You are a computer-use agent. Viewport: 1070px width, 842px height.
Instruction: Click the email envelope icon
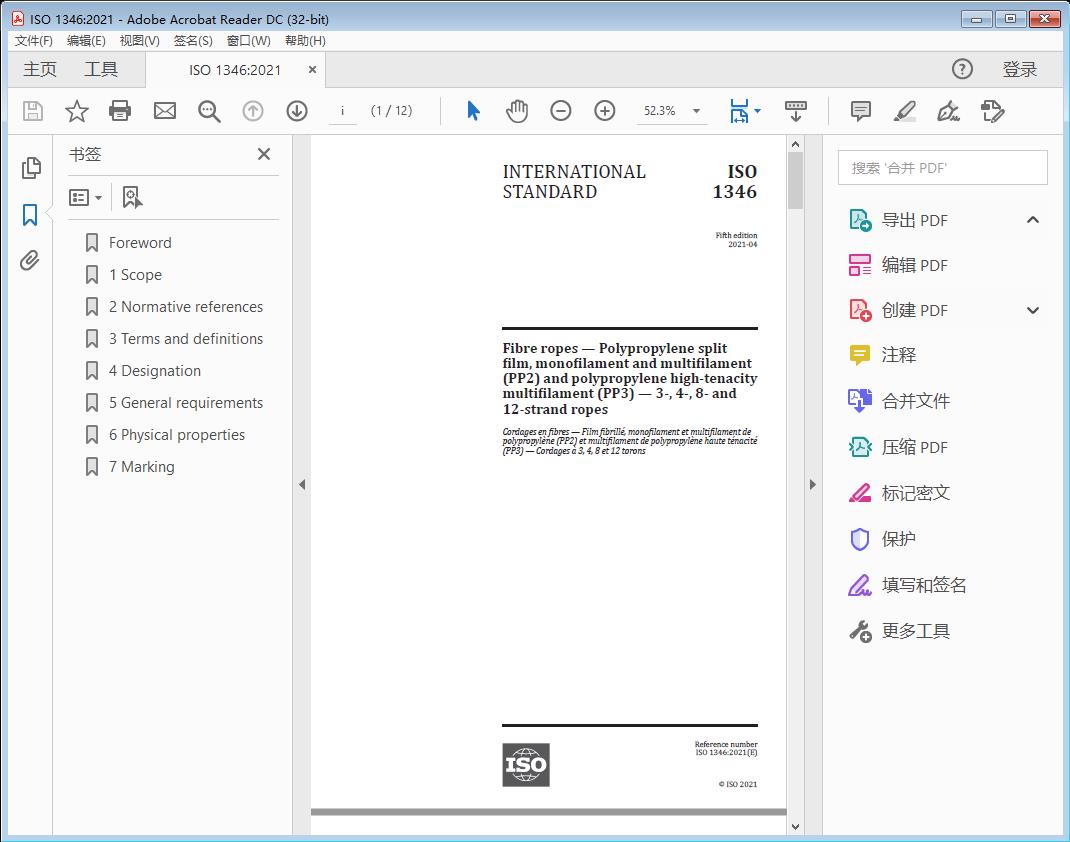[x=165, y=111]
